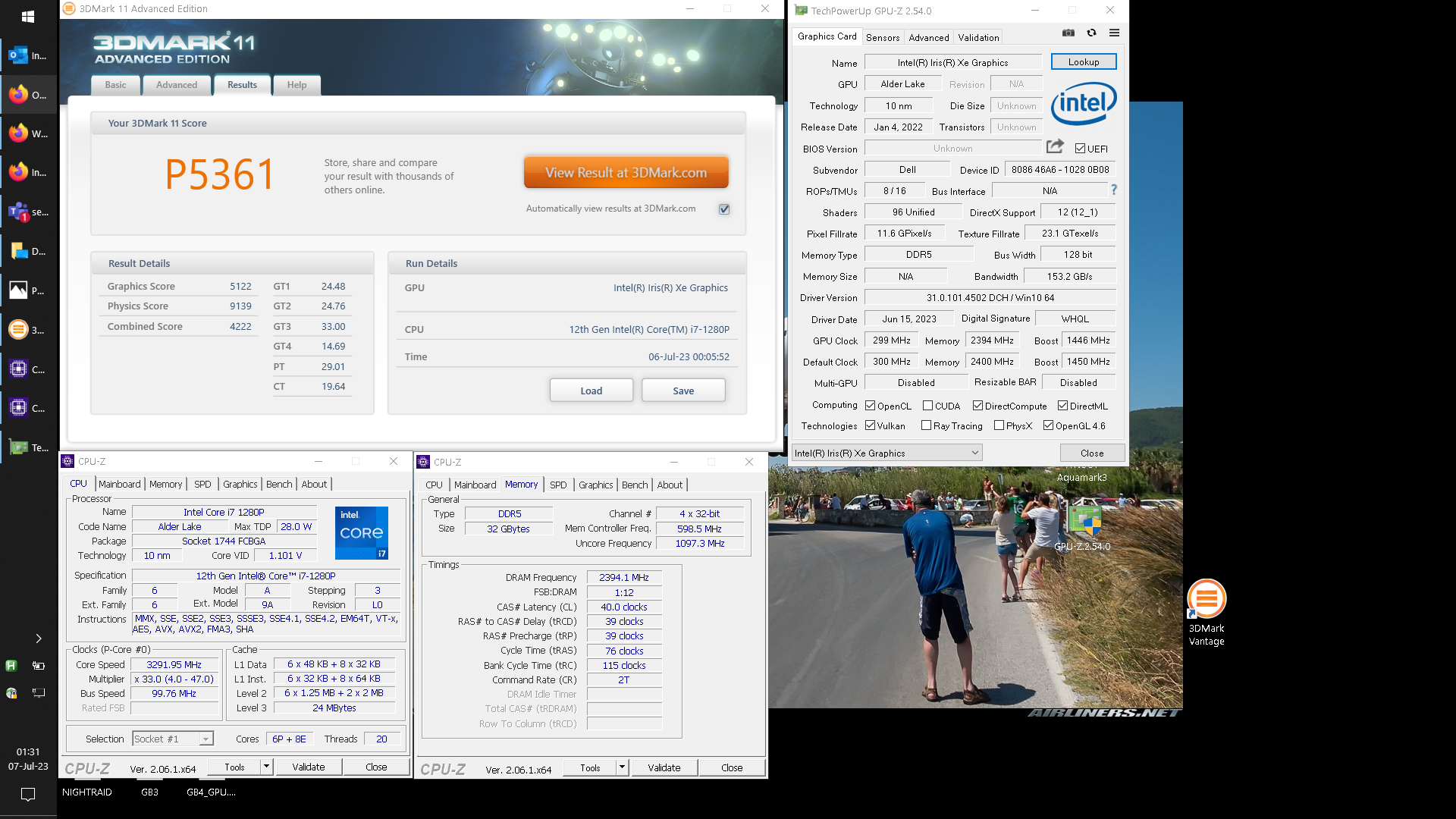Open the GPU-Z hamburger menu
The image size is (1456, 819).
[1114, 33]
